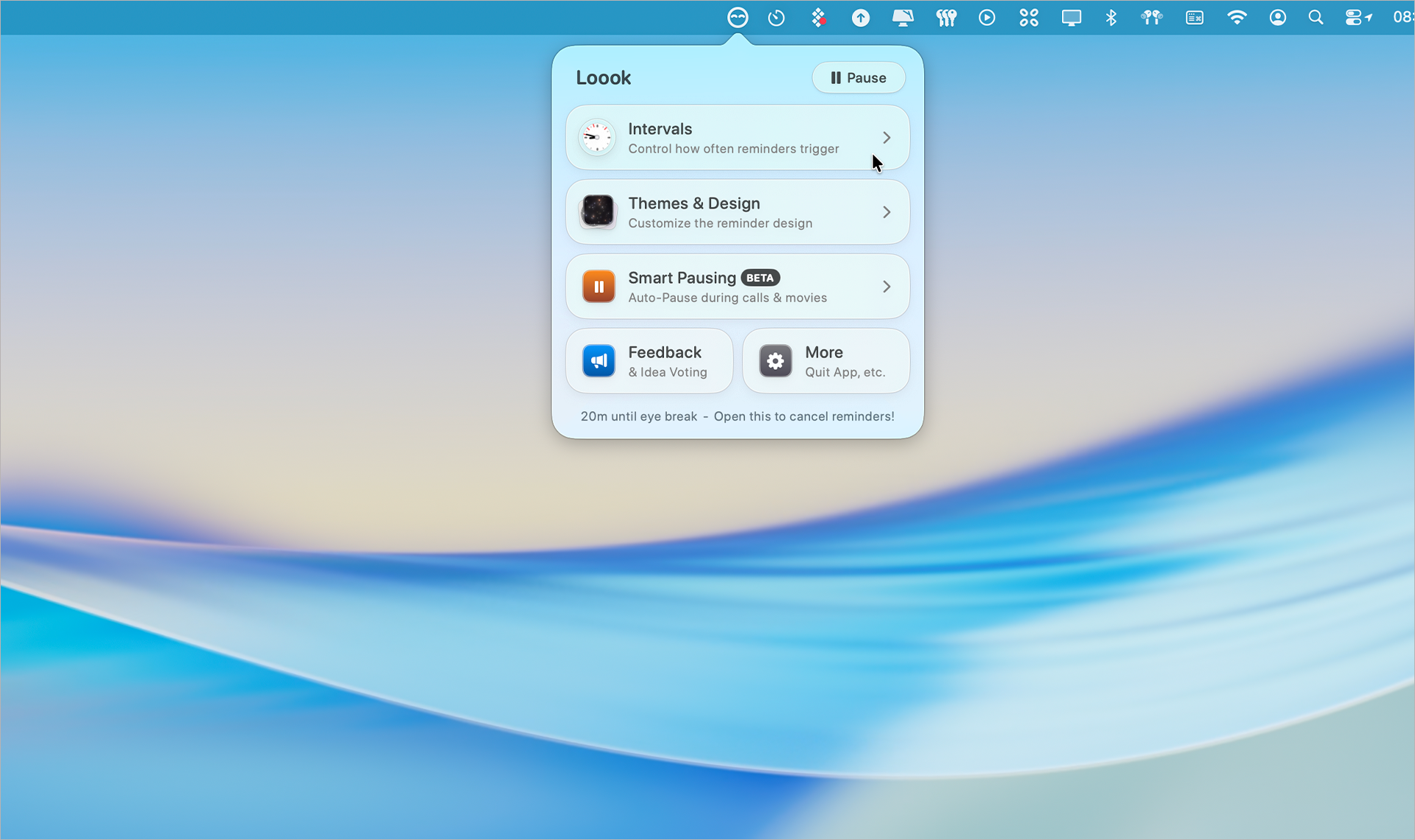
Task: Toggle the AirPods icon in menu bar
Action: point(1152,17)
